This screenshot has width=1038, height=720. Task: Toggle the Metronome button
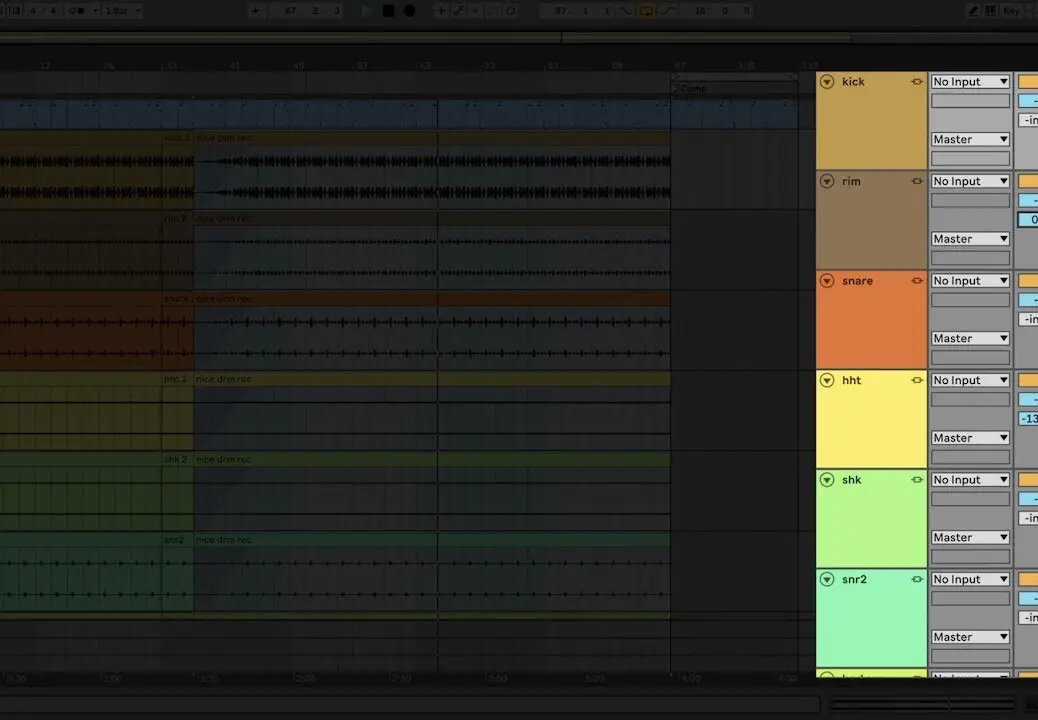[77, 11]
